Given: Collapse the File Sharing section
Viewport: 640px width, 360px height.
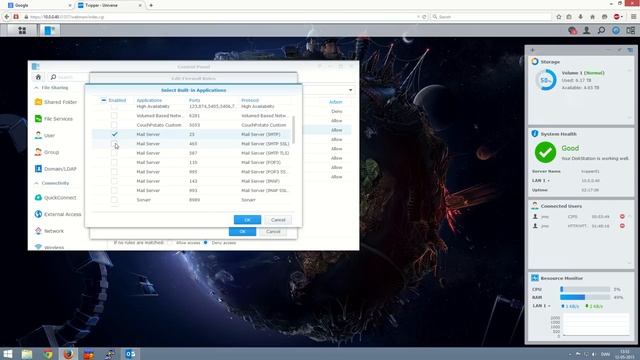Looking at the screenshot, I should coord(36,88).
